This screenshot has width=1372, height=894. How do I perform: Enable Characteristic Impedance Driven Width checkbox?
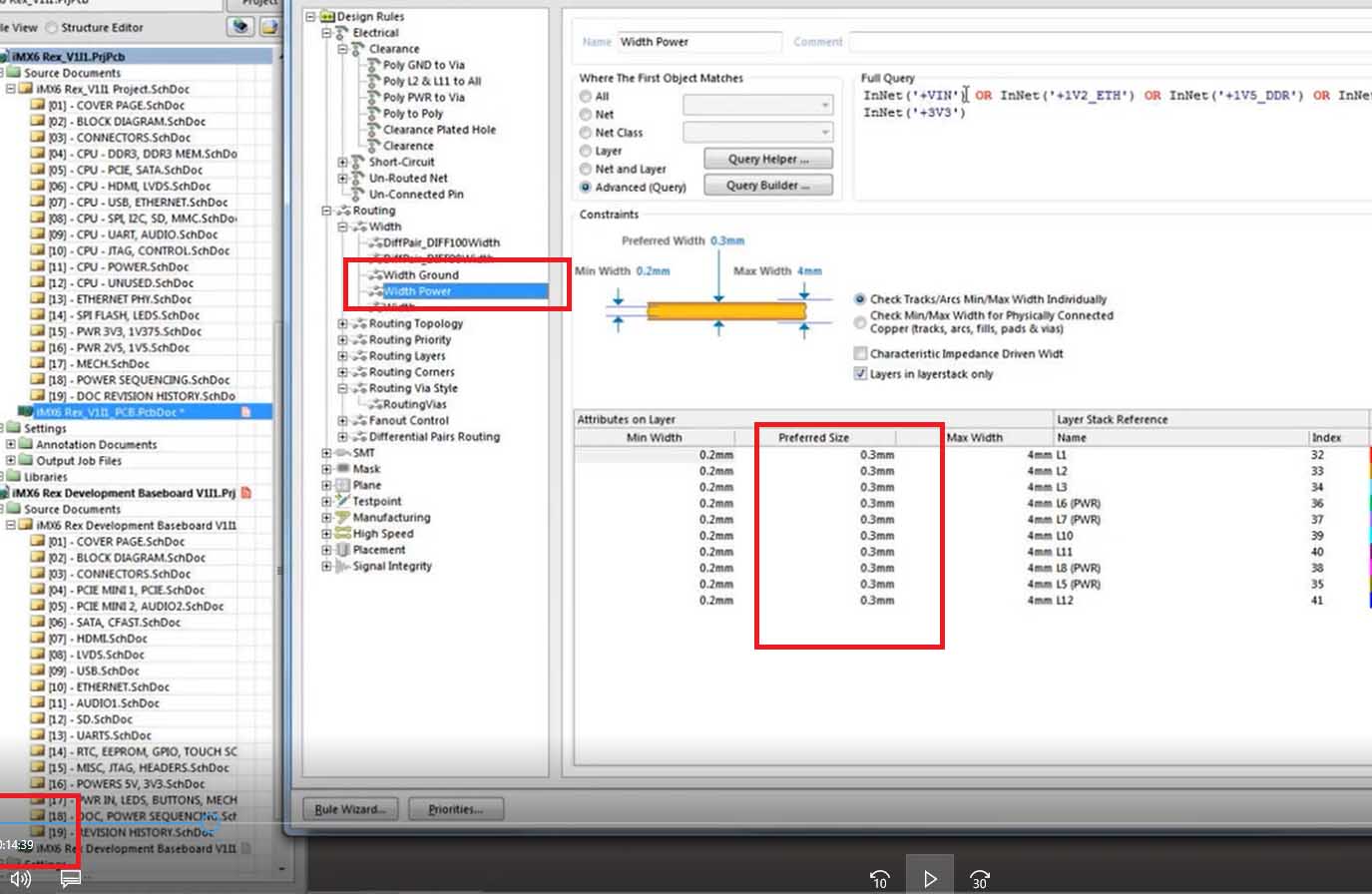(860, 353)
